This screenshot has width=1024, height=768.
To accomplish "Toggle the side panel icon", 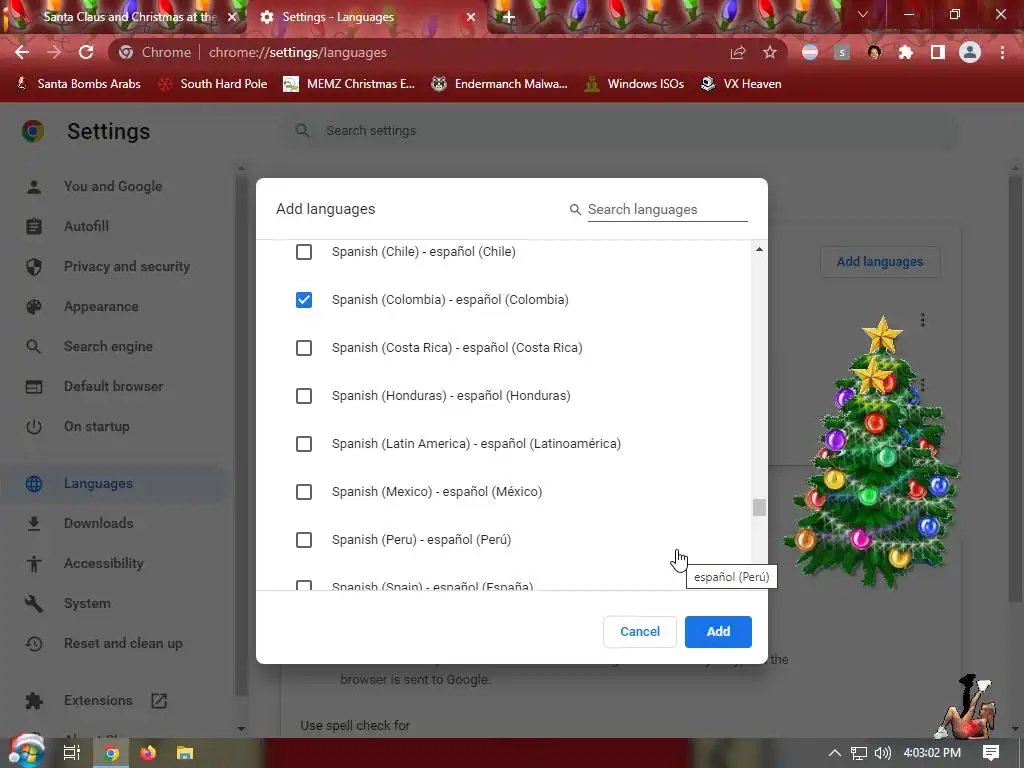I will click(938, 53).
